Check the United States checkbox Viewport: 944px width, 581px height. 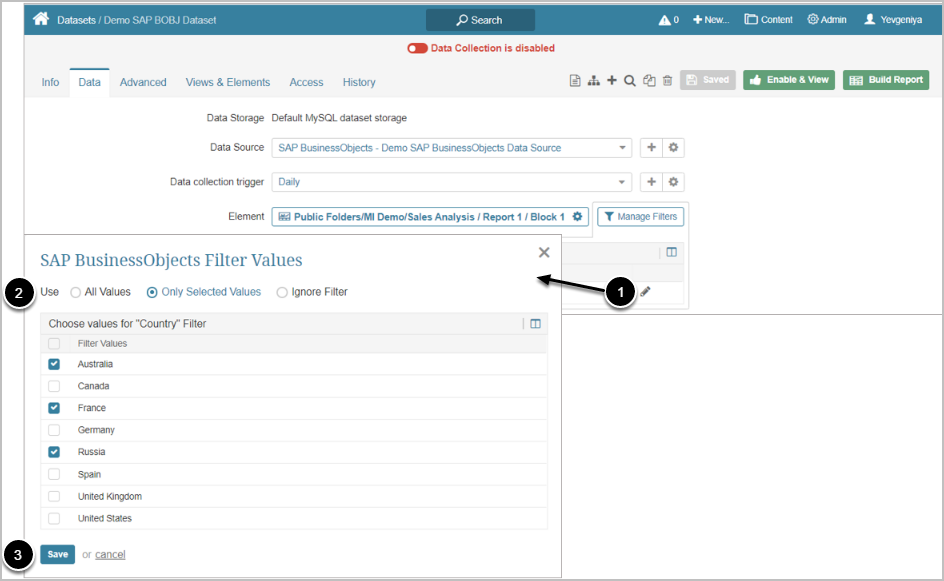point(54,518)
